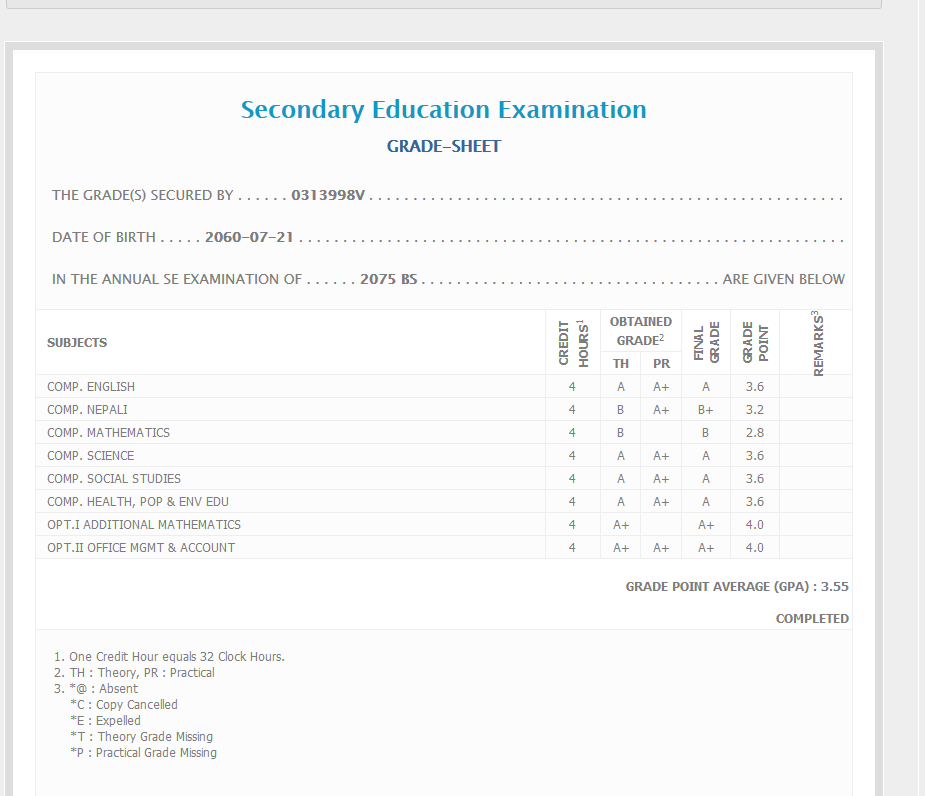
Task: Click the TH sub-column header
Action: pos(621,364)
